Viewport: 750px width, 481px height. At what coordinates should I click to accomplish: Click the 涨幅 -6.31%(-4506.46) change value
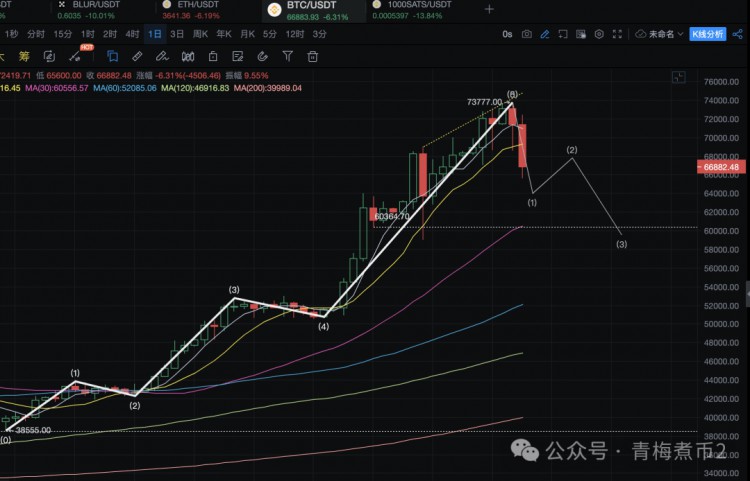(178, 76)
